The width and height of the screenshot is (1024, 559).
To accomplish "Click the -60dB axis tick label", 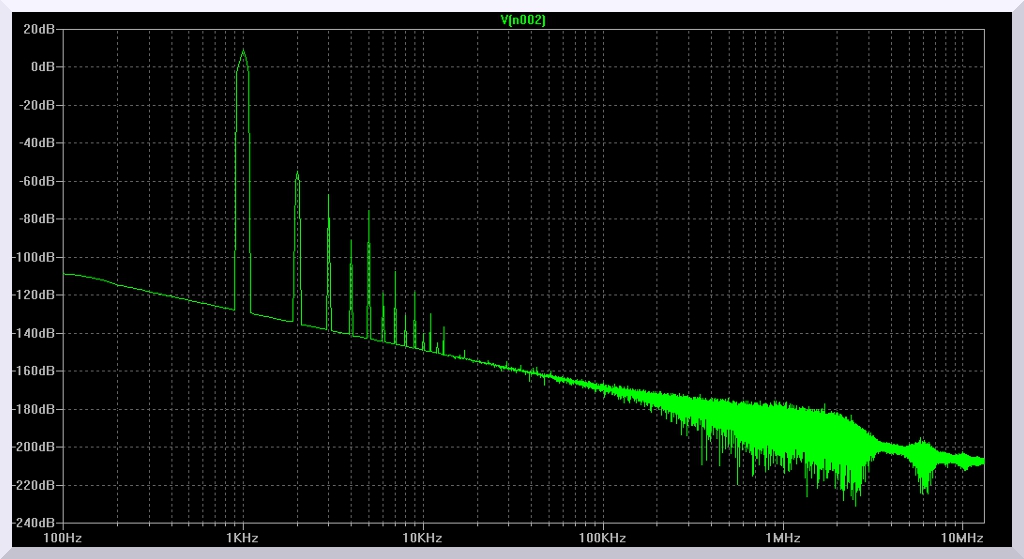I will (38, 181).
